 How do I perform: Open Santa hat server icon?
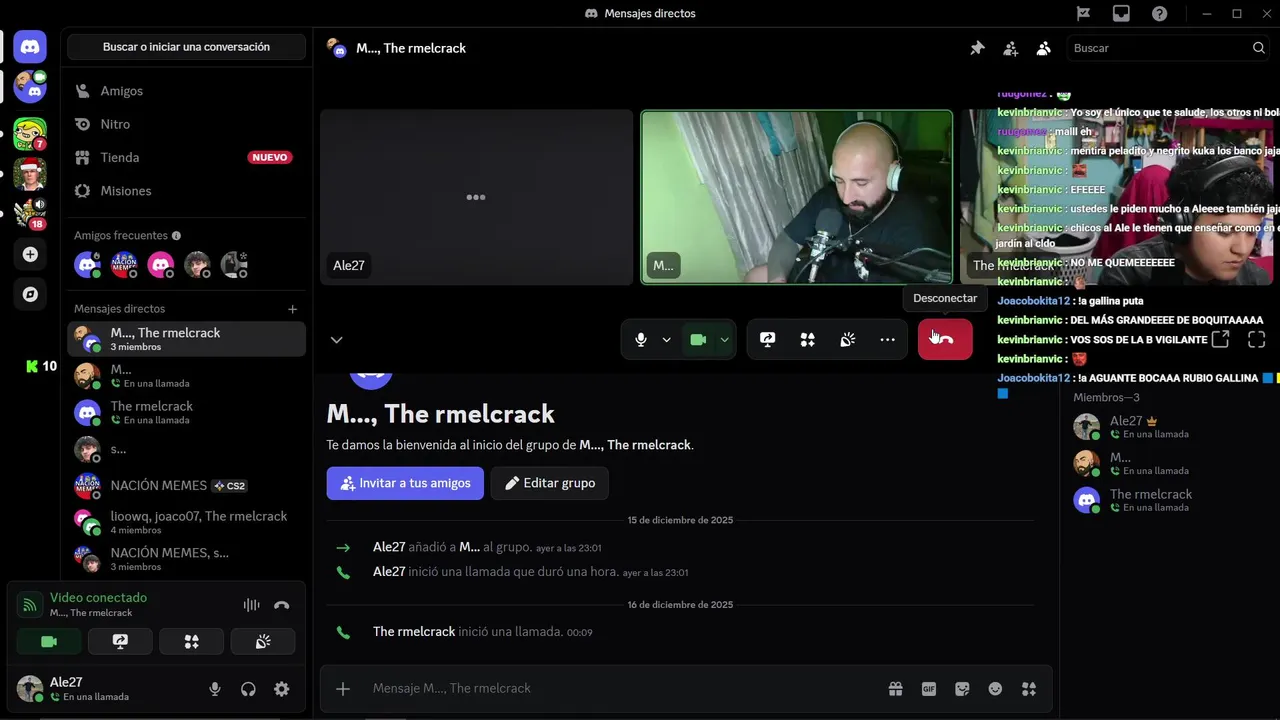(x=30, y=173)
